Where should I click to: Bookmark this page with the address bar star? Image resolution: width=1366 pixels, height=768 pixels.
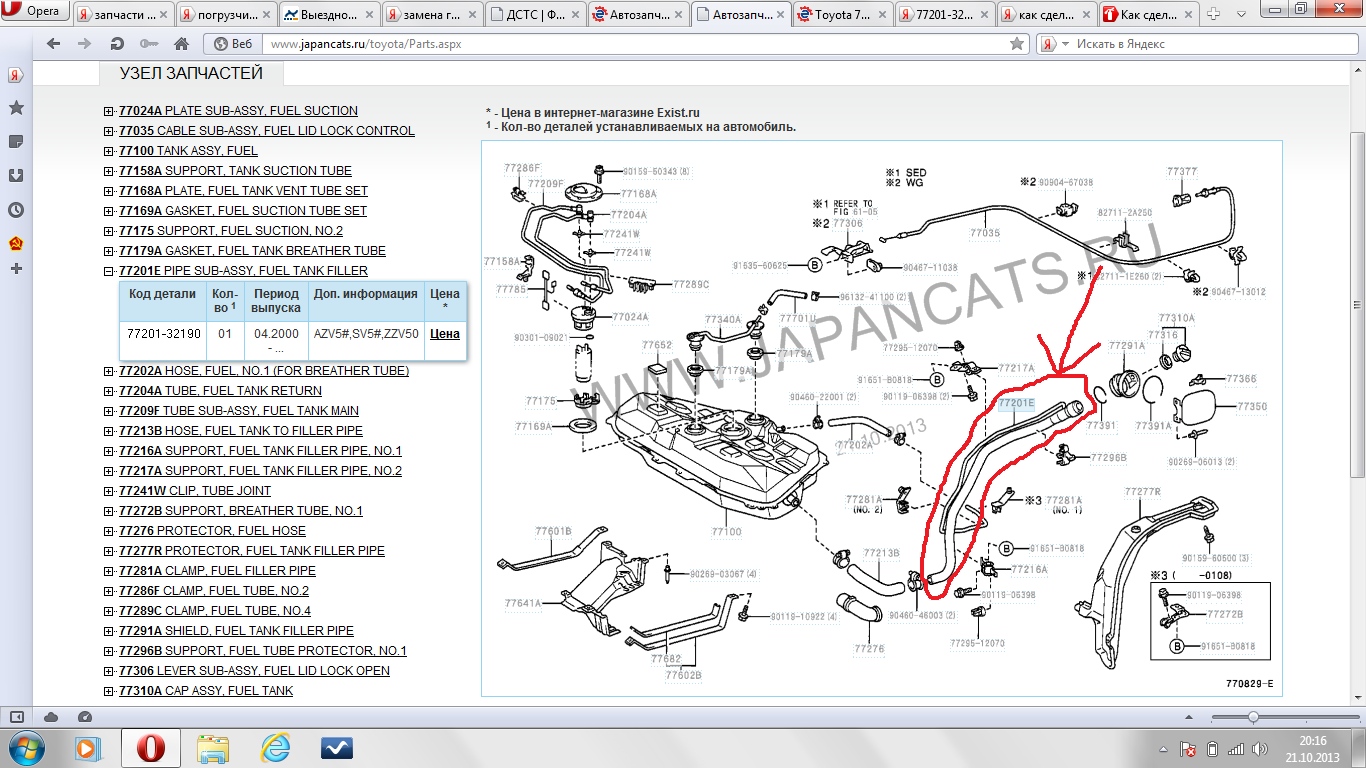click(x=1017, y=44)
